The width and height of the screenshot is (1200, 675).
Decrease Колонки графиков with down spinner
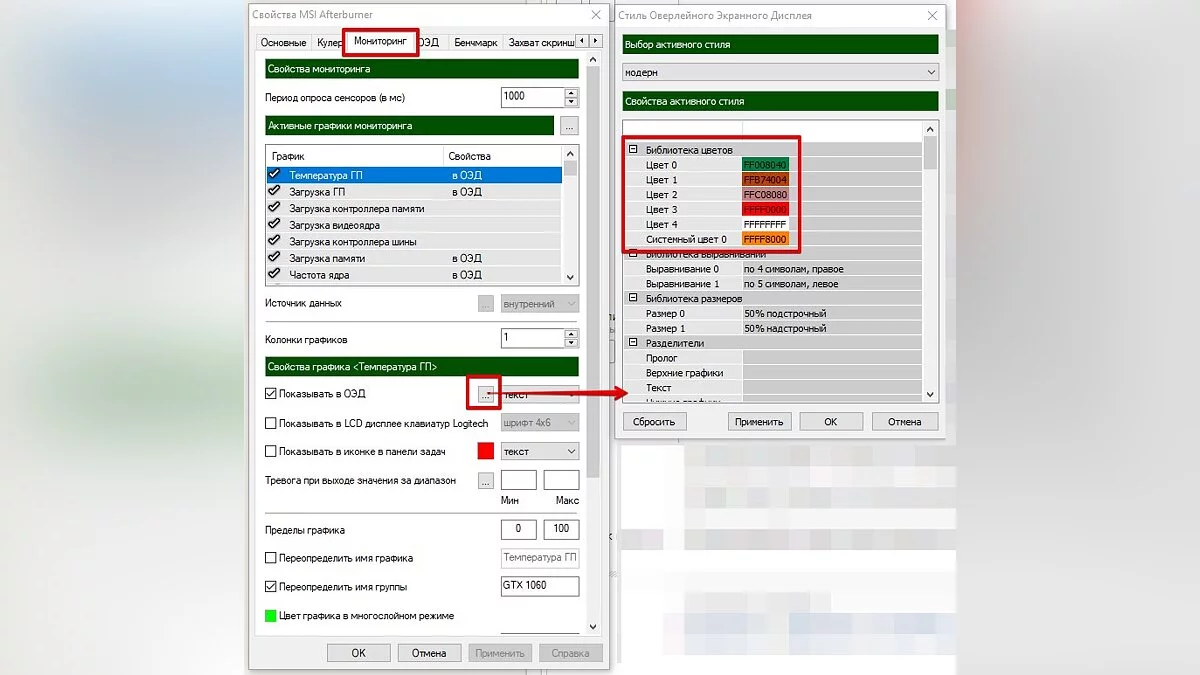click(572, 342)
